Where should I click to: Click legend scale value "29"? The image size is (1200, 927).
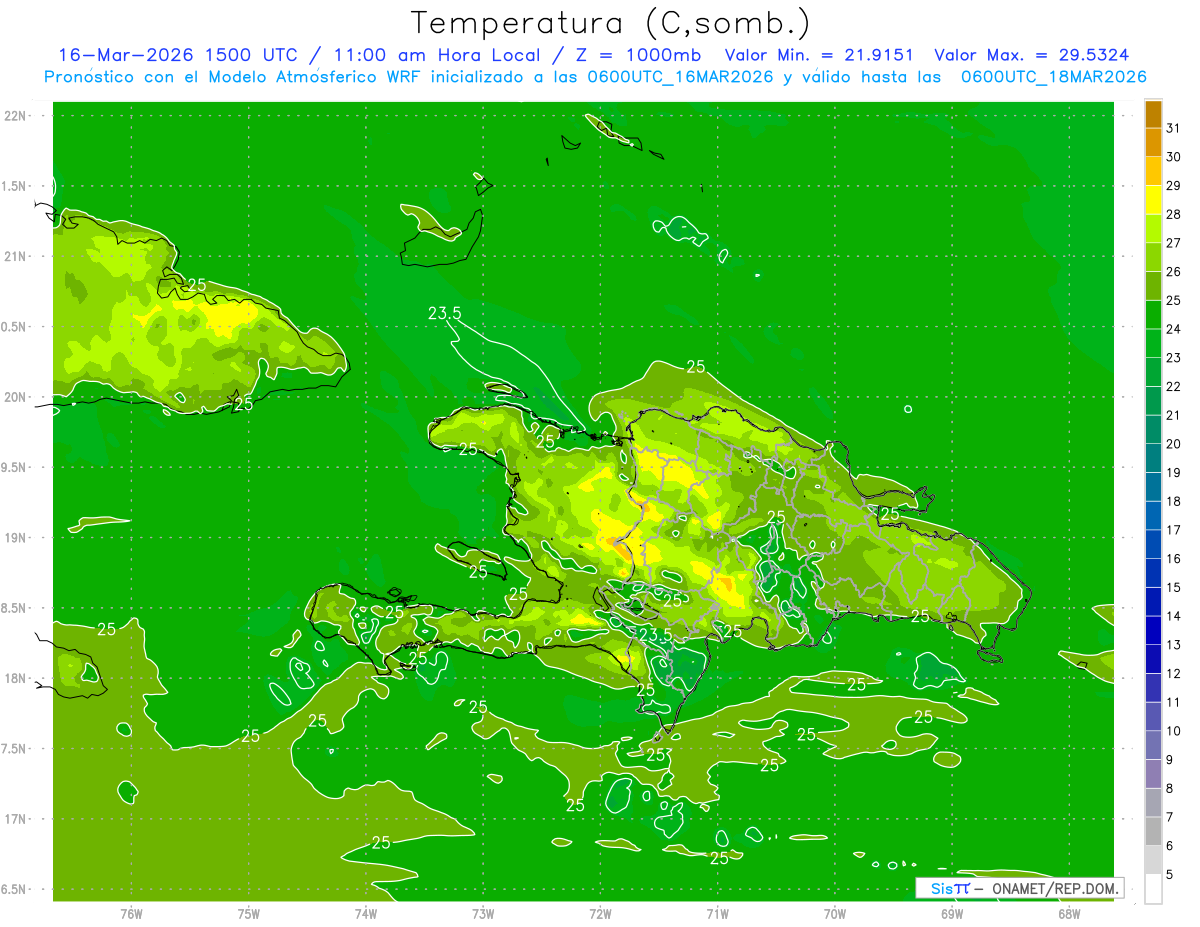pyautogui.click(x=1174, y=186)
